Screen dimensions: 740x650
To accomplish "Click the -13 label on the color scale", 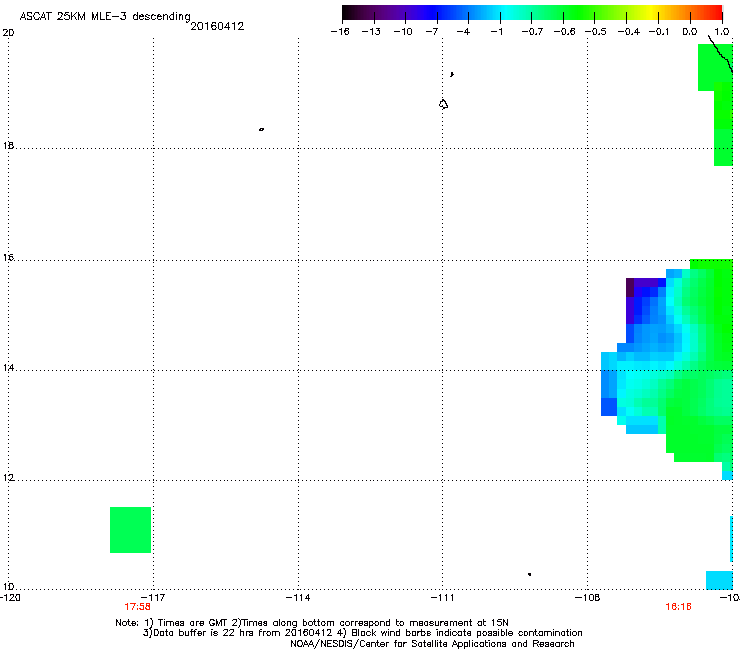I will [x=371, y=32].
